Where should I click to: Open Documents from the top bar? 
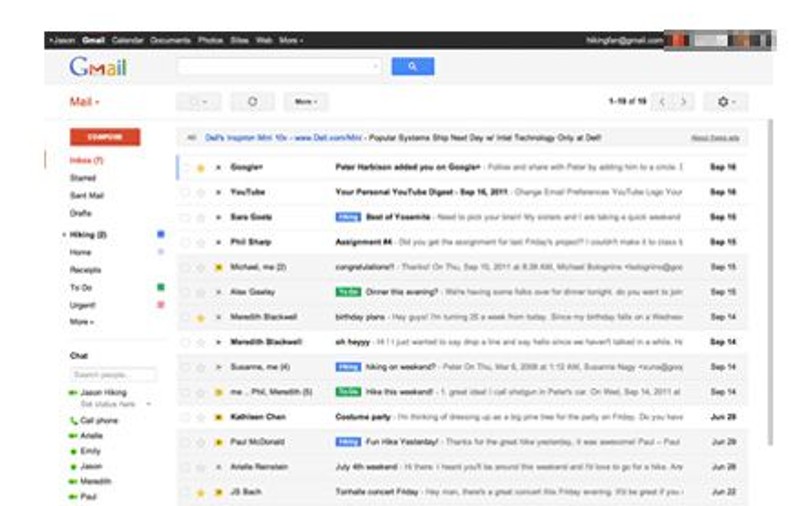170,40
